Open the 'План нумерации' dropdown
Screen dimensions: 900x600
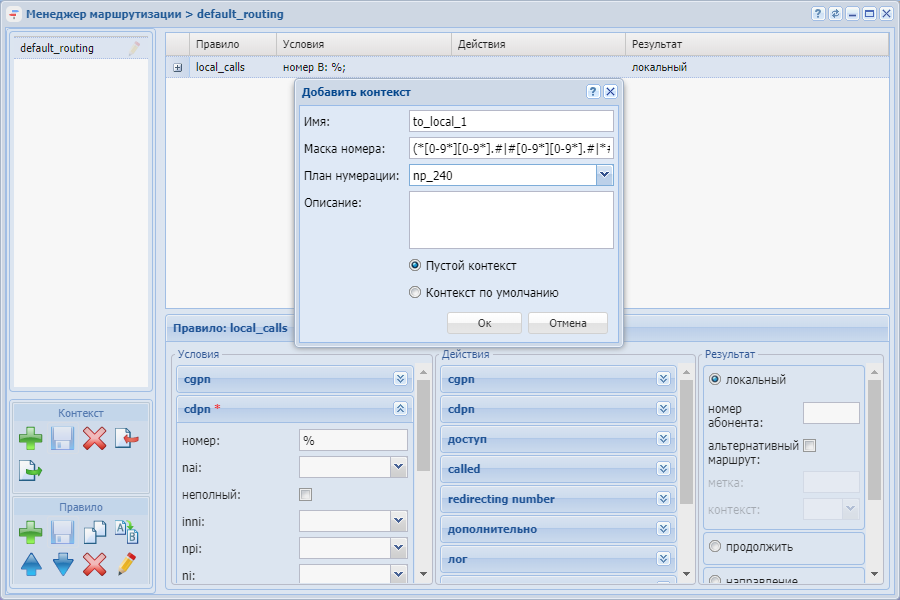tap(604, 175)
